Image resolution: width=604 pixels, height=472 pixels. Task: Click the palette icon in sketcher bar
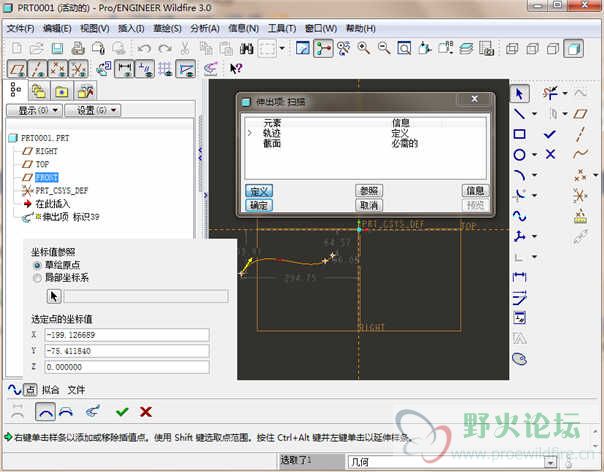click(x=520, y=359)
